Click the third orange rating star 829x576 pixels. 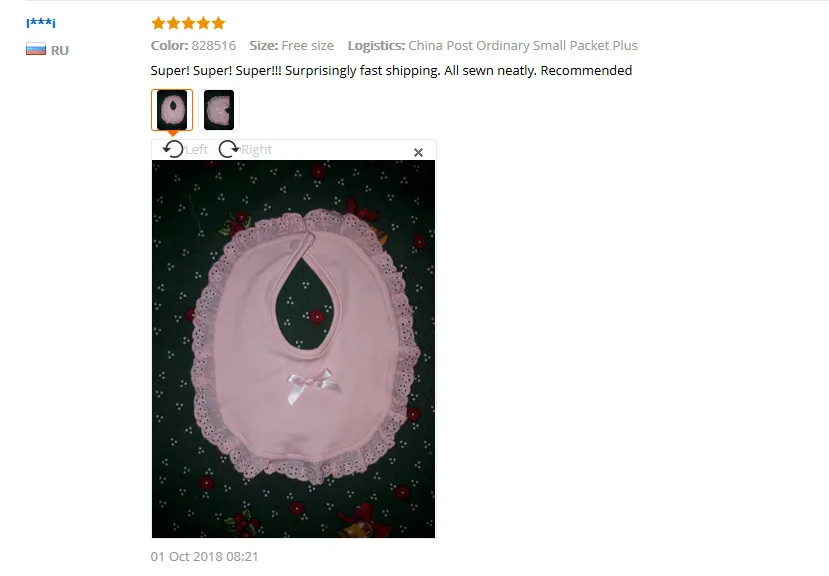(188, 23)
